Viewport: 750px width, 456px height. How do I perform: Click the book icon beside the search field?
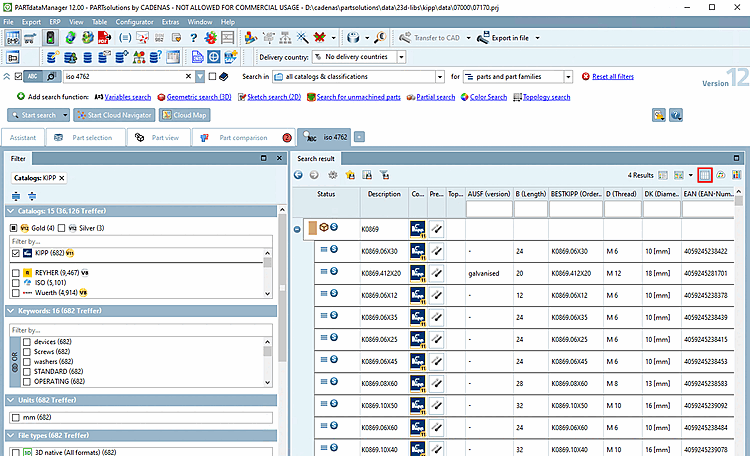tap(224, 77)
